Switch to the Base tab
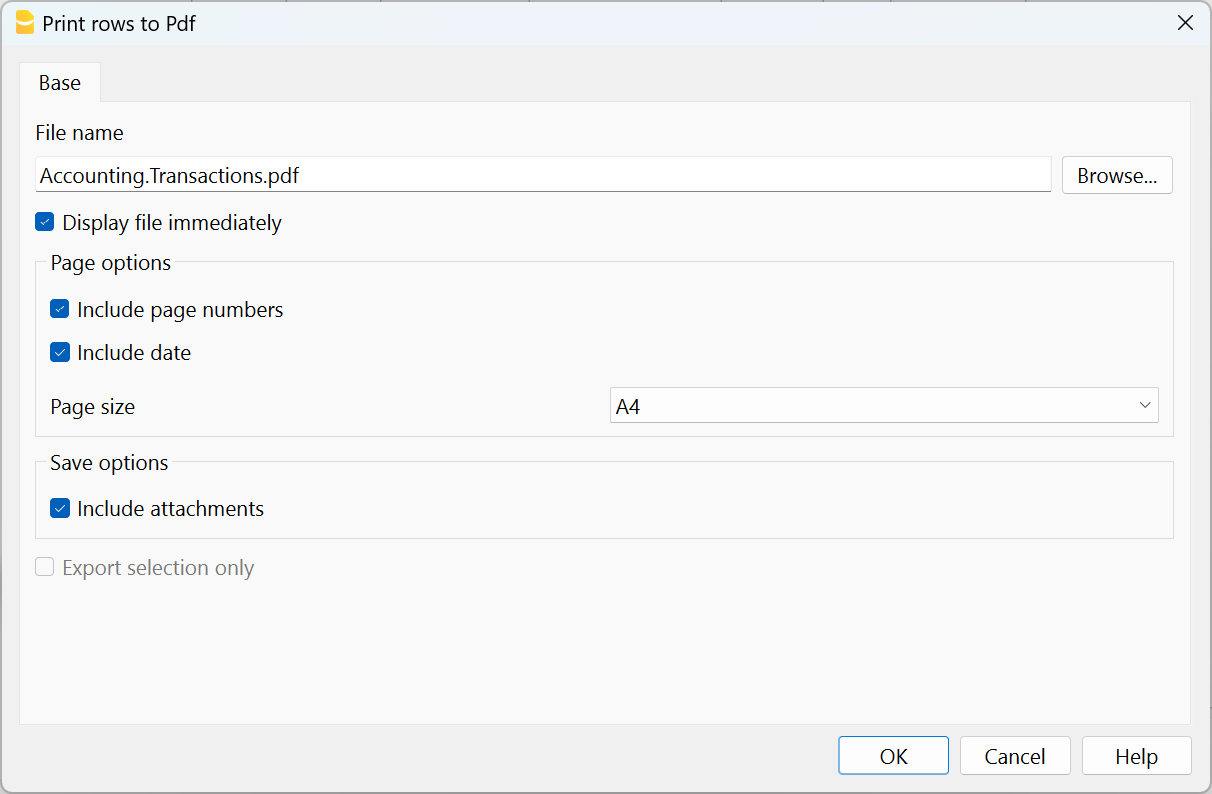 click(x=60, y=83)
